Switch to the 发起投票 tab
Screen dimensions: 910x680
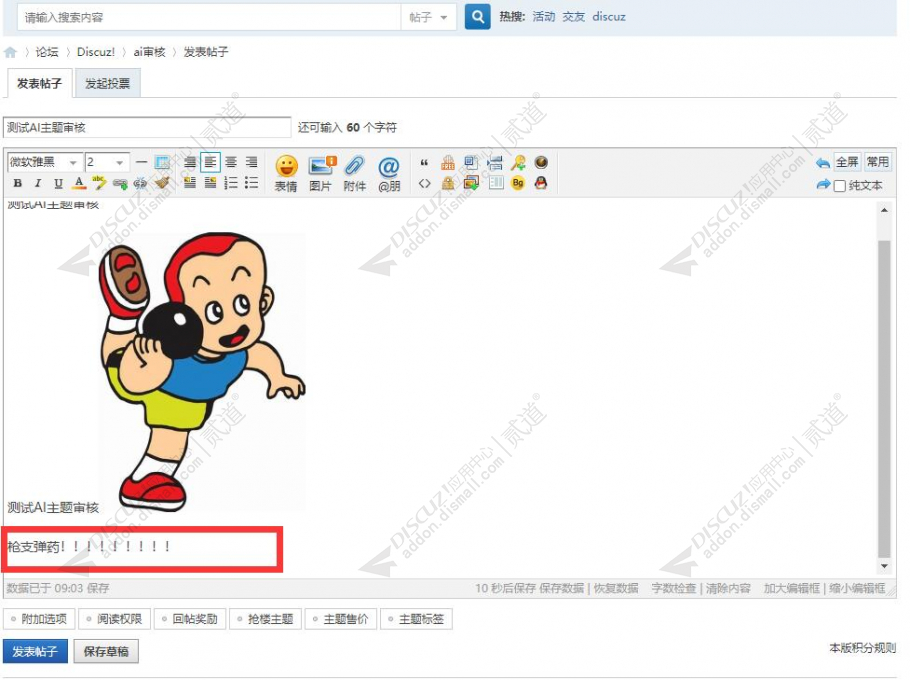pyautogui.click(x=107, y=84)
